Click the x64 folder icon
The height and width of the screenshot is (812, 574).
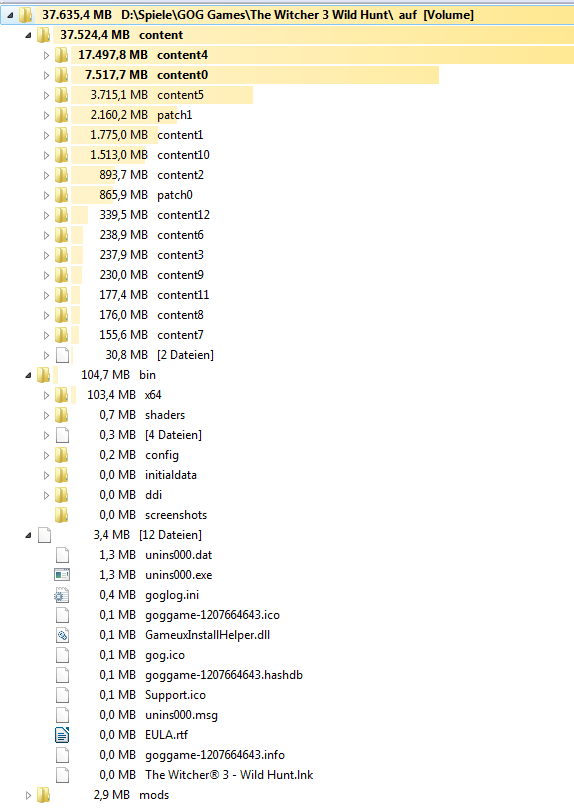click(62, 395)
